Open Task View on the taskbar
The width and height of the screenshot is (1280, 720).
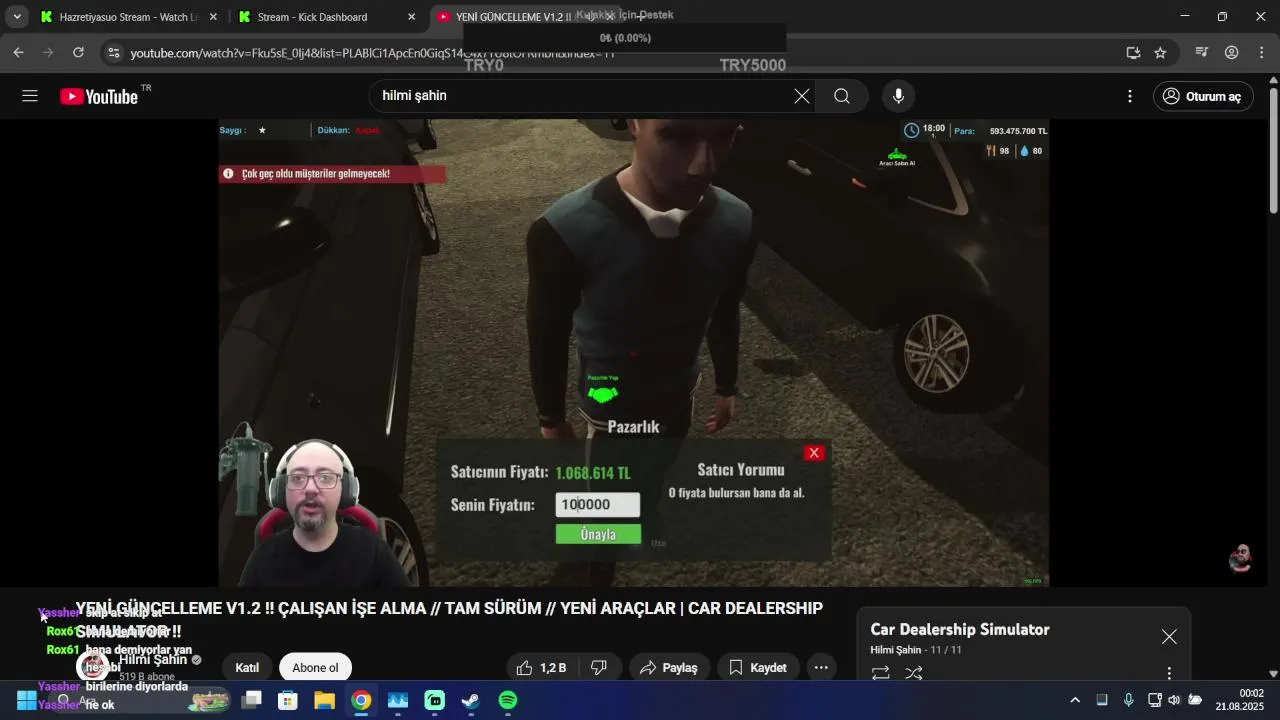[252, 701]
